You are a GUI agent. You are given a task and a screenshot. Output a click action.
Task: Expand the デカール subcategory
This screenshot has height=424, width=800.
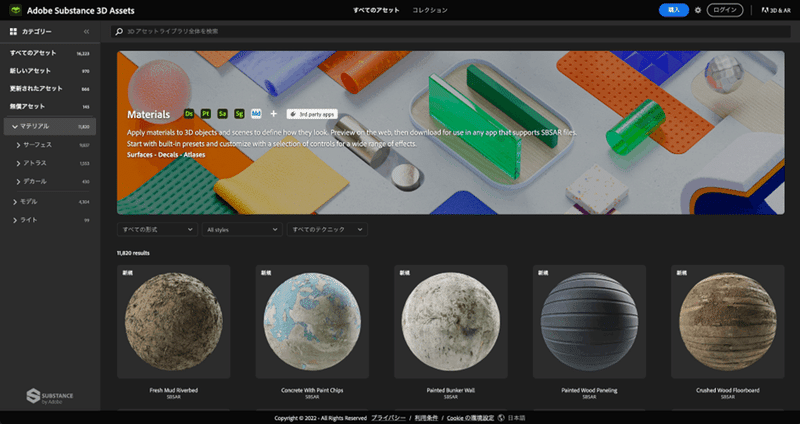tap(18, 182)
